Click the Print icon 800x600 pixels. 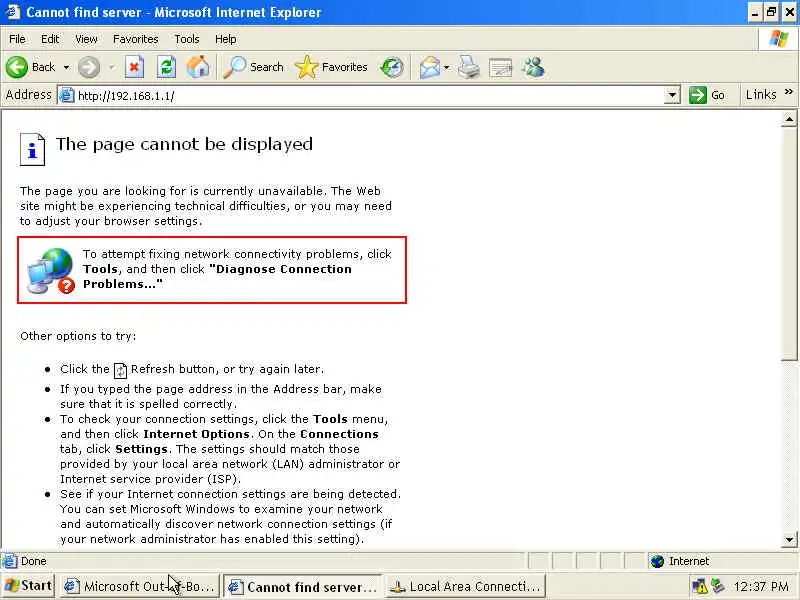pyautogui.click(x=468, y=67)
